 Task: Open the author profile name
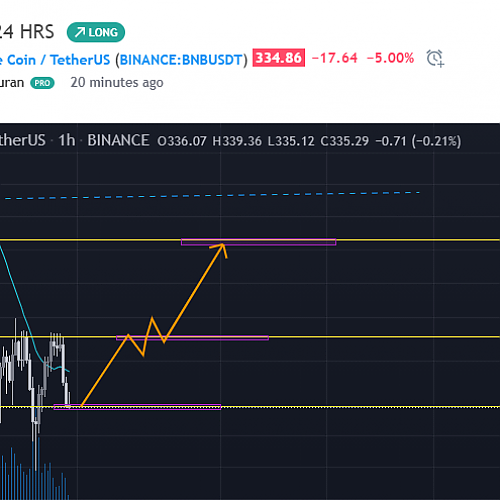(12, 83)
